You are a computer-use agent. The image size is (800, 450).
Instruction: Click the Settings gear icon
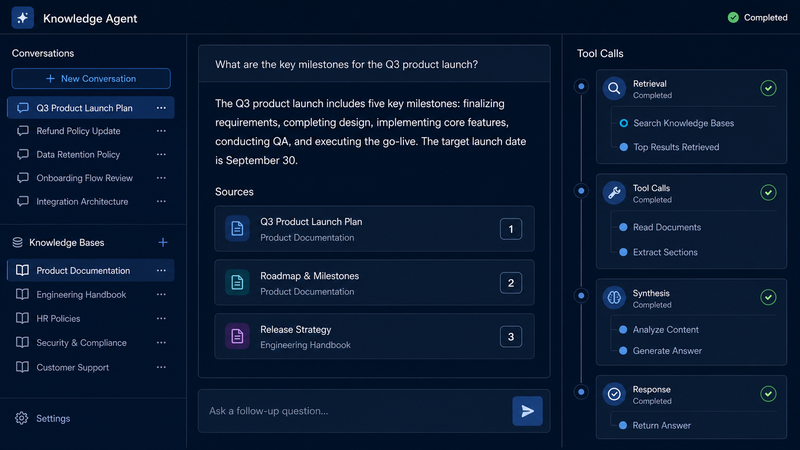21,418
